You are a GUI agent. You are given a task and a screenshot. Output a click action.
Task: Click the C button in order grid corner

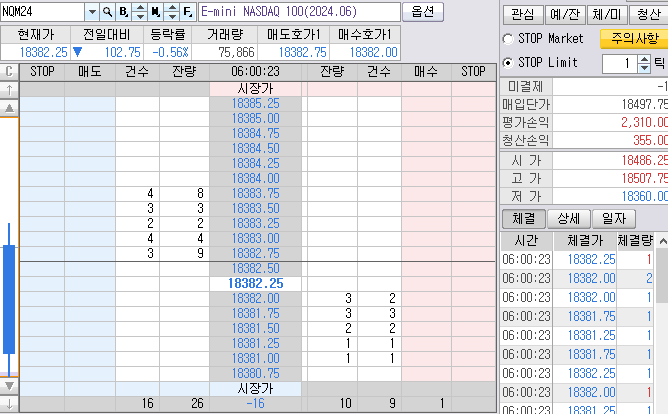9,71
